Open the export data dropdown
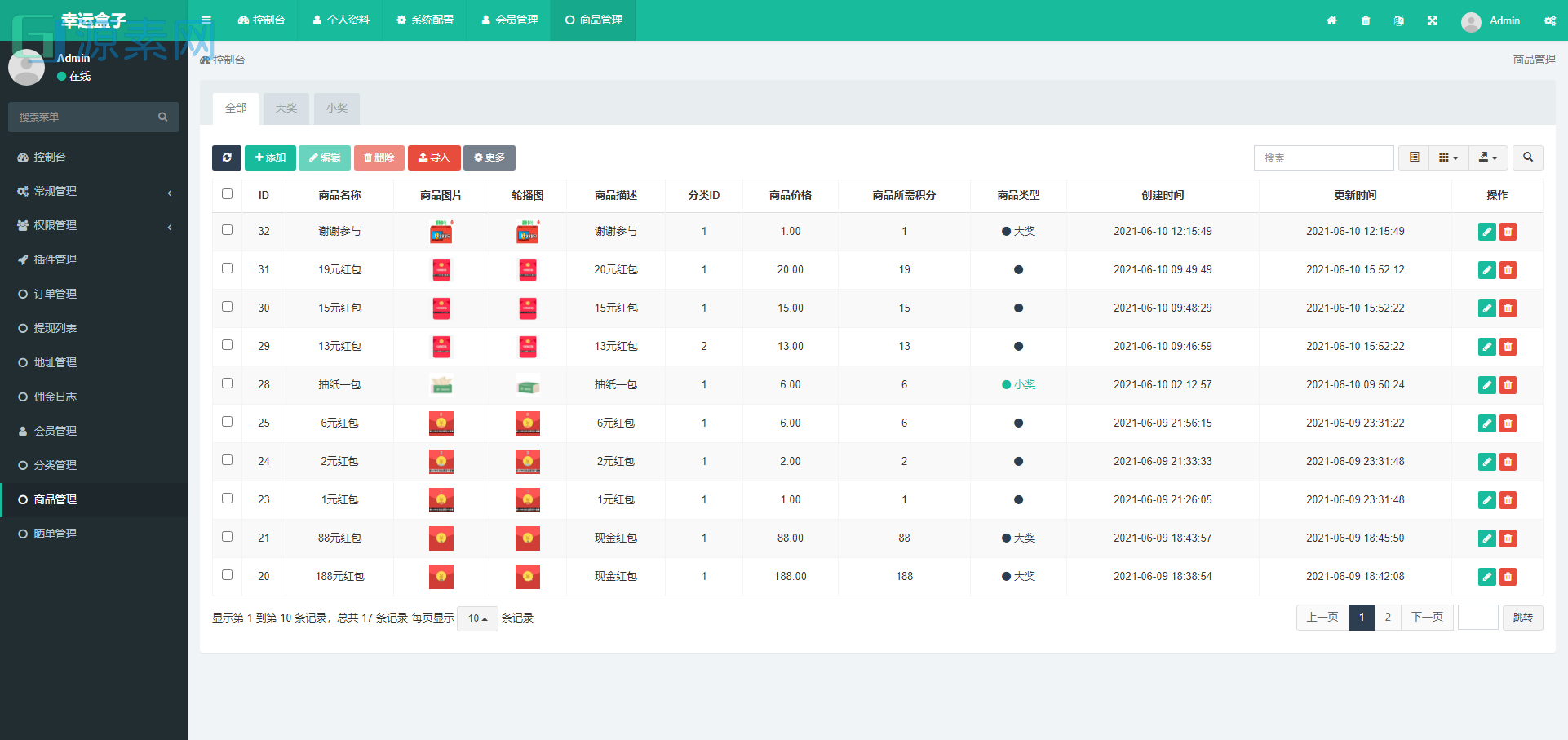This screenshot has width=1568, height=740. pyautogui.click(x=1488, y=157)
